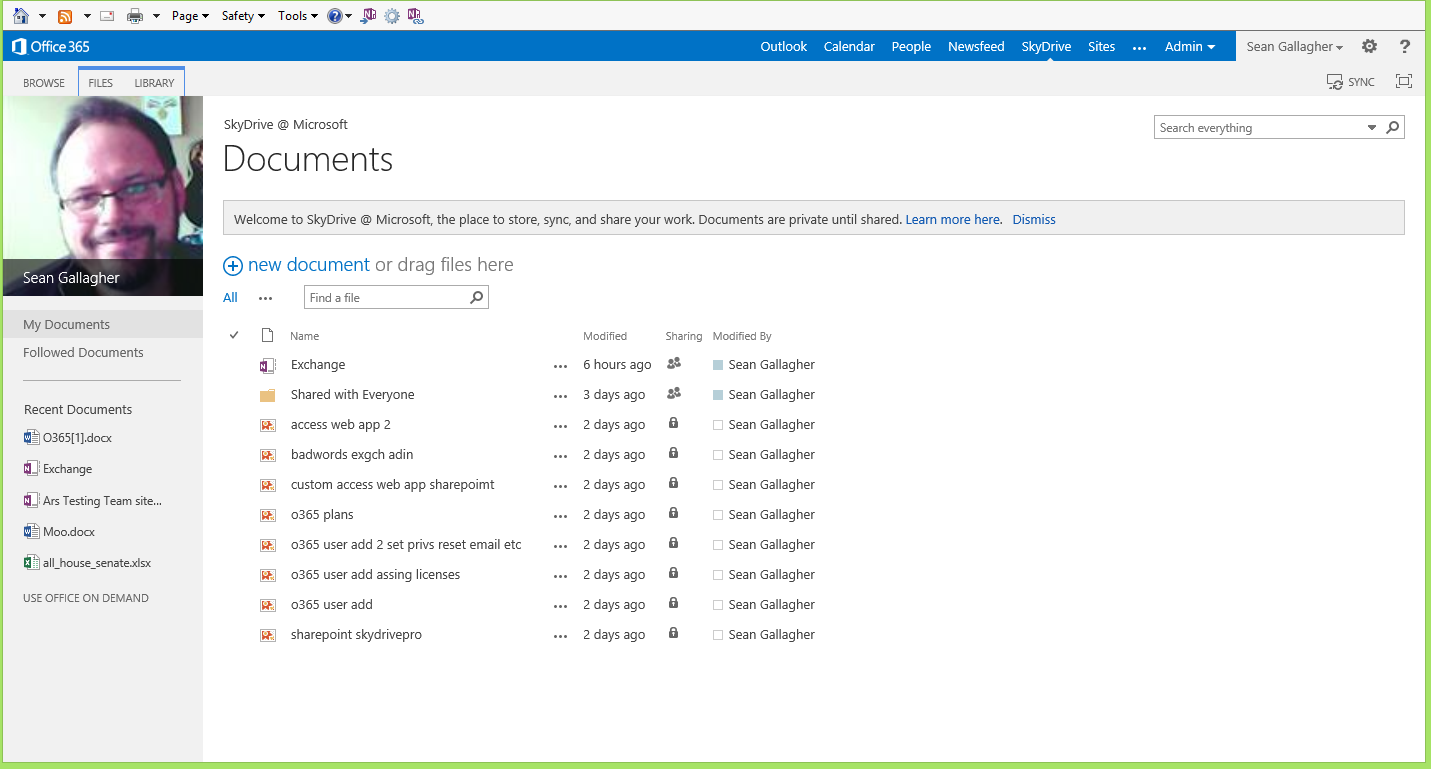1431x769 pixels.
Task: Toggle the focus on content icon
Action: tap(1404, 82)
